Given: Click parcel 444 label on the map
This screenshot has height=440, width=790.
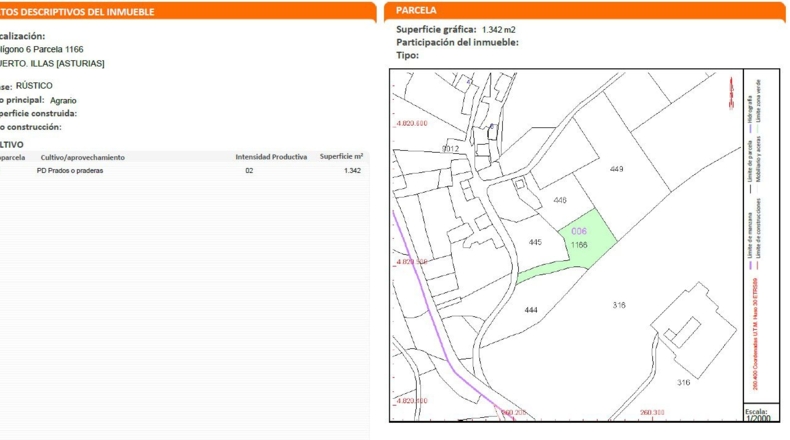Looking at the screenshot, I should click(531, 310).
